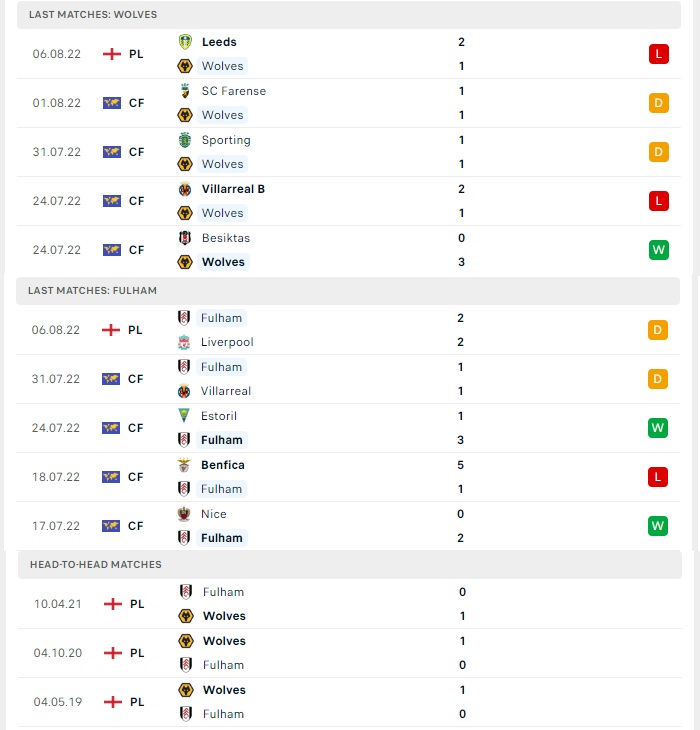Click the Last Matches: Fulham section header
Viewport: 700px width, 730px height.
[x=348, y=291]
